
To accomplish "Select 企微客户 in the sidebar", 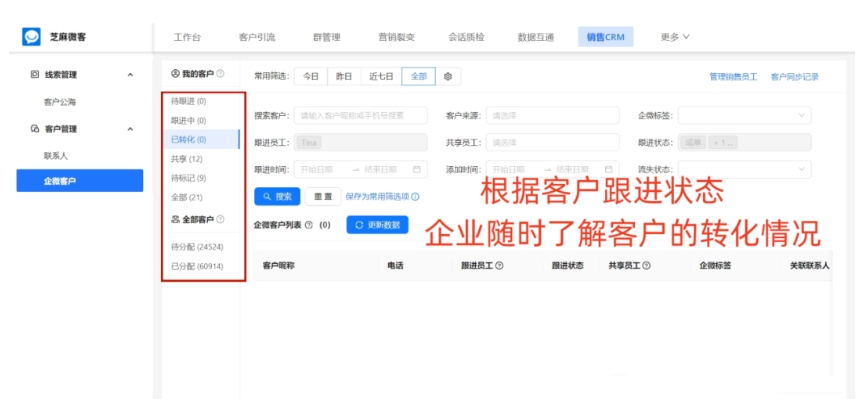I will (x=80, y=181).
